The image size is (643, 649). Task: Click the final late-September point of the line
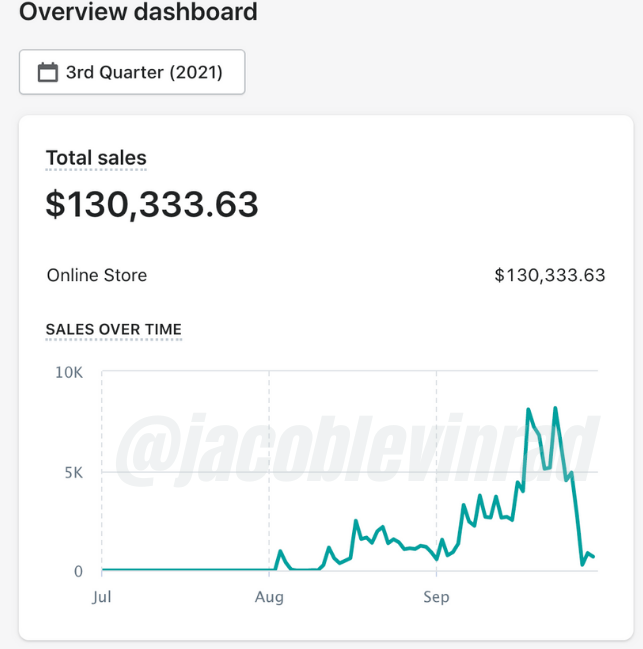[x=594, y=557]
